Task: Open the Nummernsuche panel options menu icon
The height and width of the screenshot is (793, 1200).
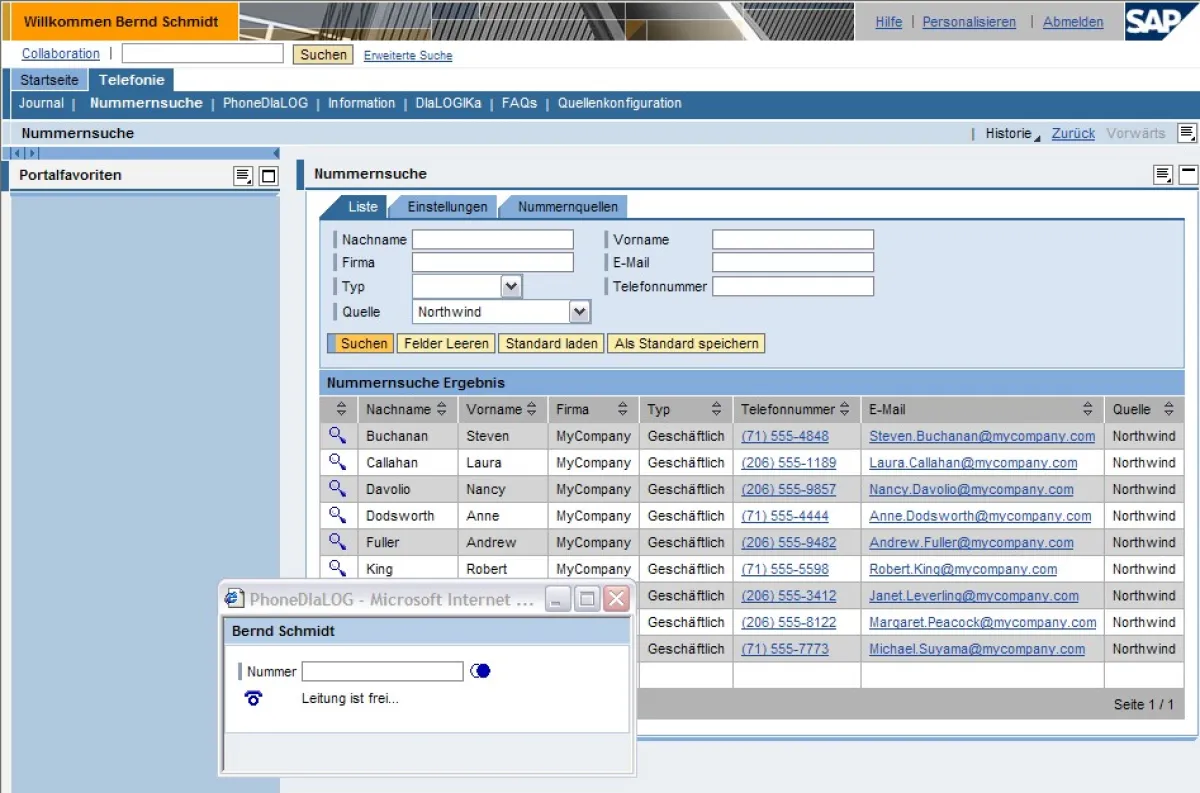Action: 1163,174
